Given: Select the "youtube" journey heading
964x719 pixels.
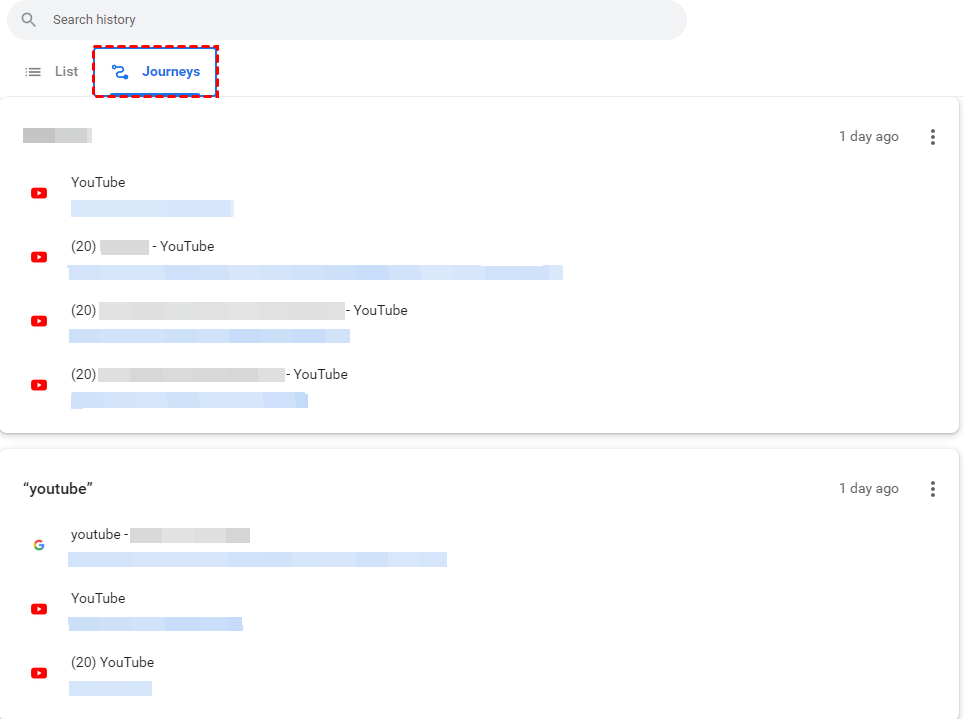Looking at the screenshot, I should click(58, 489).
